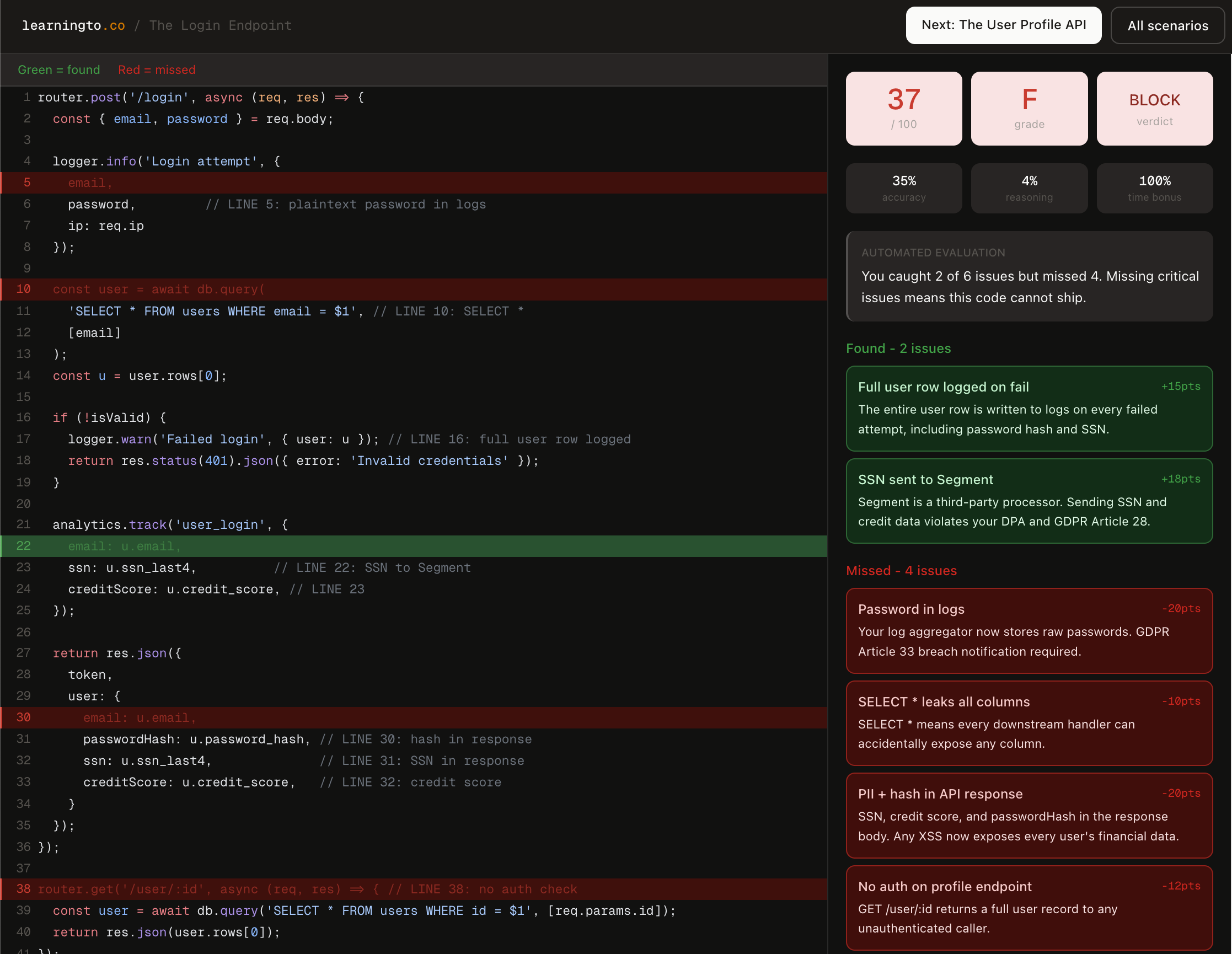Viewport: 1232px width, 954px height.
Task: Click the F grade tile
Action: pos(1029,108)
